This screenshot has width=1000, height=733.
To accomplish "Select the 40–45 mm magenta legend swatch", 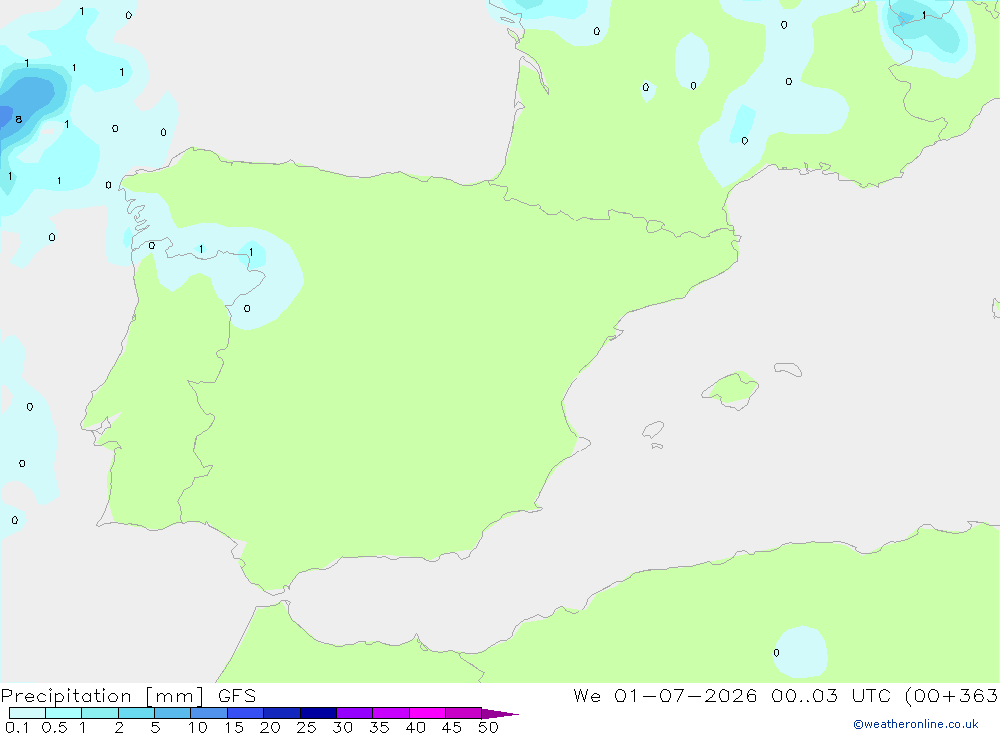I will tap(427, 713).
